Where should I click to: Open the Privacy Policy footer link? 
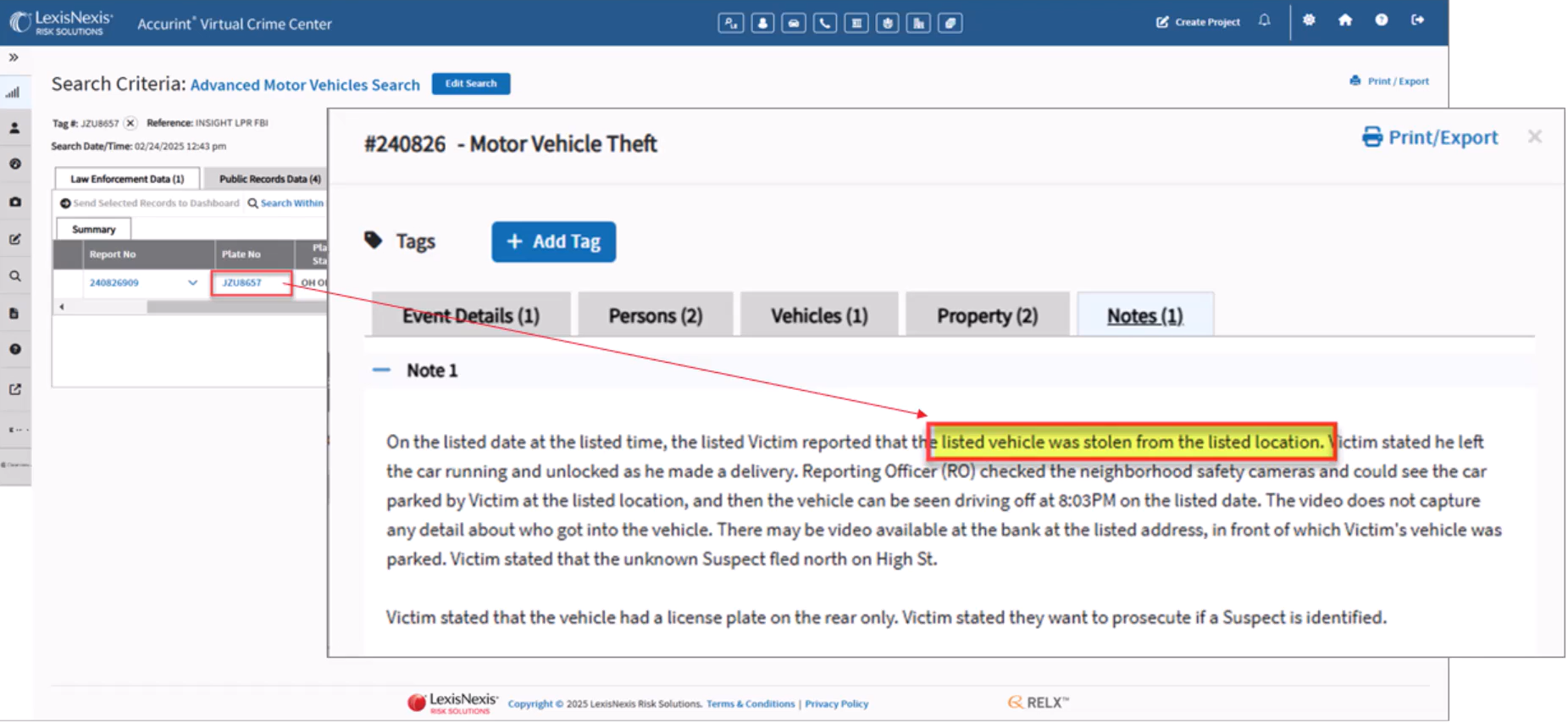coord(836,704)
